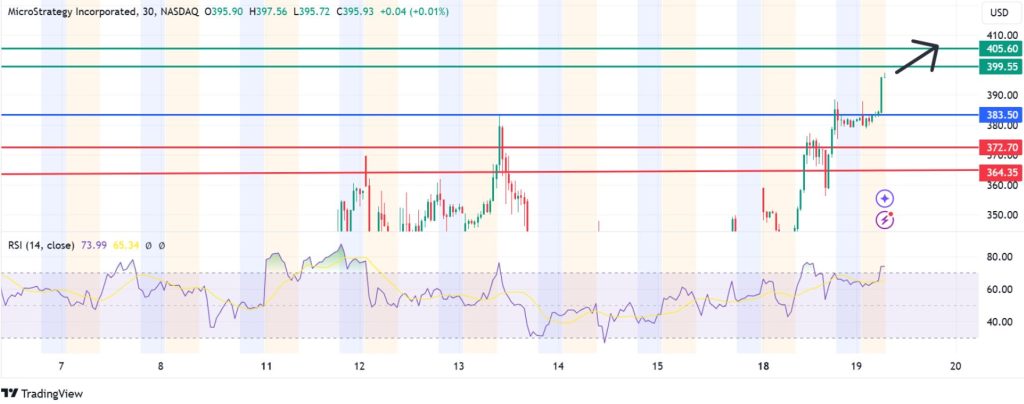Viewport: 1024px width, 404px height.
Task: Click the RSI axis value 60.00
Action: (999, 289)
